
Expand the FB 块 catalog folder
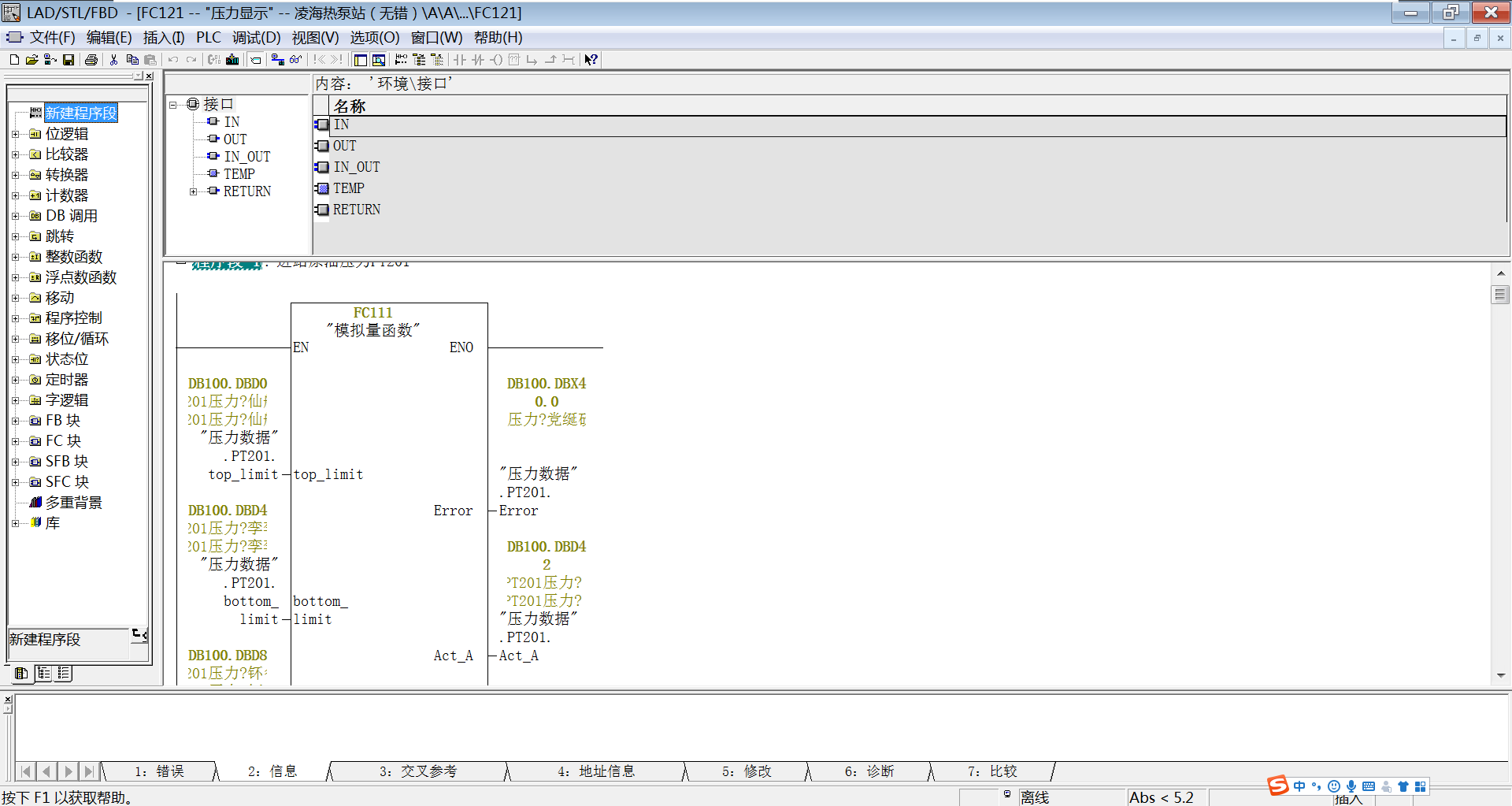(17, 420)
